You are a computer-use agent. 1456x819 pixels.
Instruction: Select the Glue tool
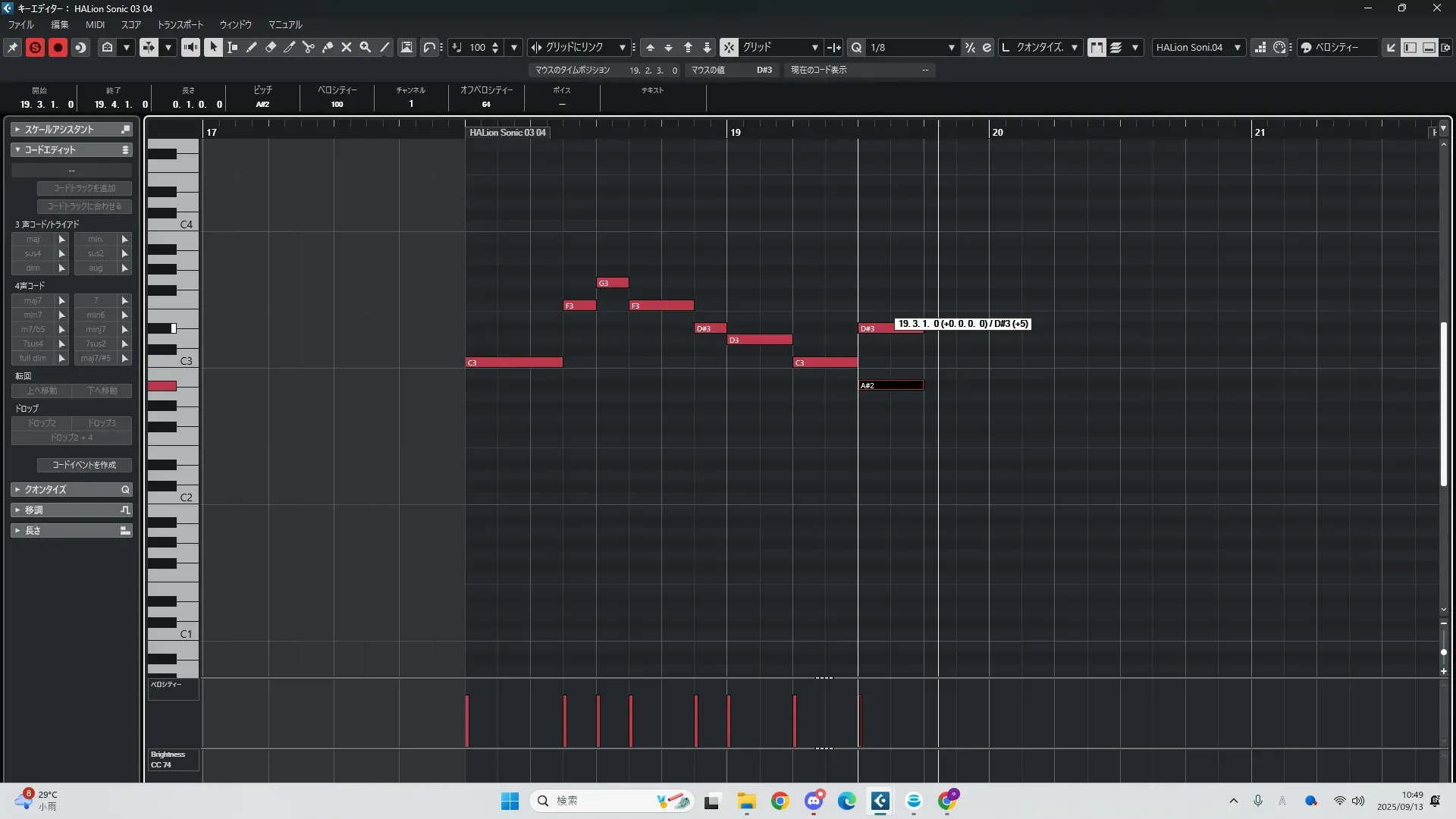click(328, 47)
